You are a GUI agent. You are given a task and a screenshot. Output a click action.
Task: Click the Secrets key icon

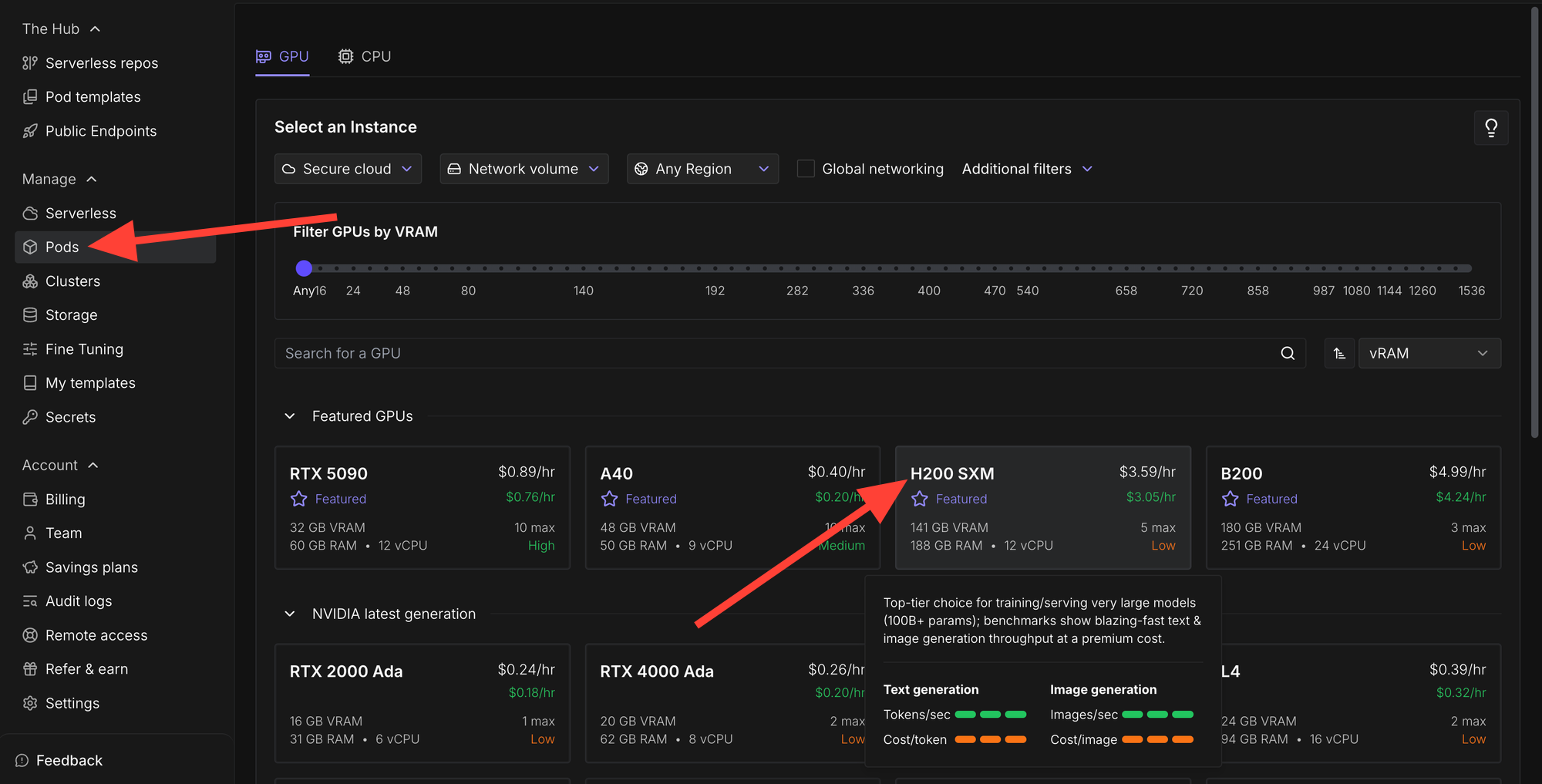[30, 417]
